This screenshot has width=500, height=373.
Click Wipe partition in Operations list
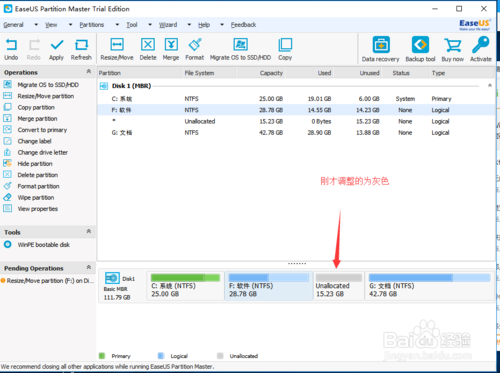point(36,198)
